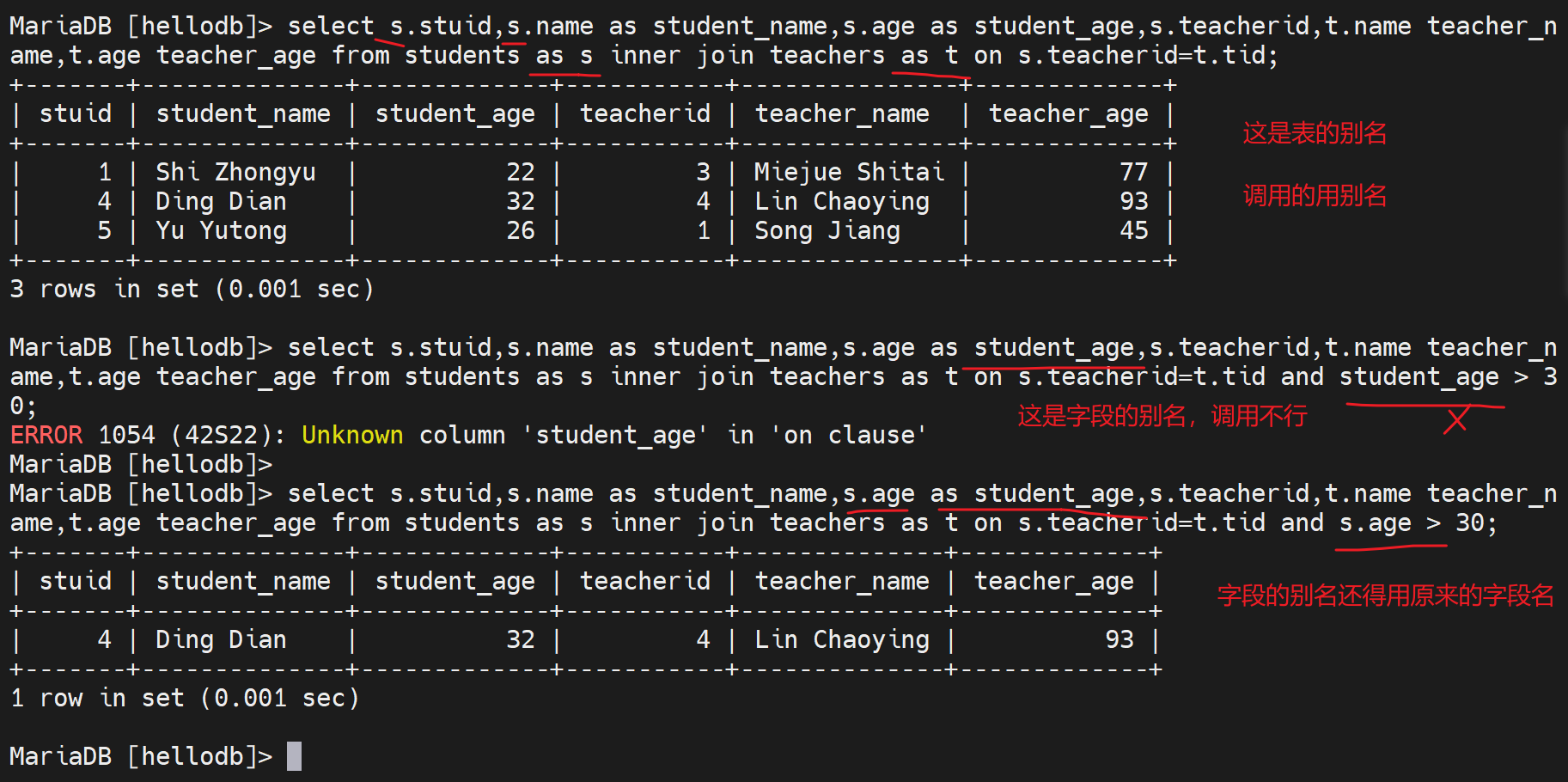Viewport: 1568px width, 782px height.
Task: Click the red note '这是表的别名'
Action: coord(1315,133)
